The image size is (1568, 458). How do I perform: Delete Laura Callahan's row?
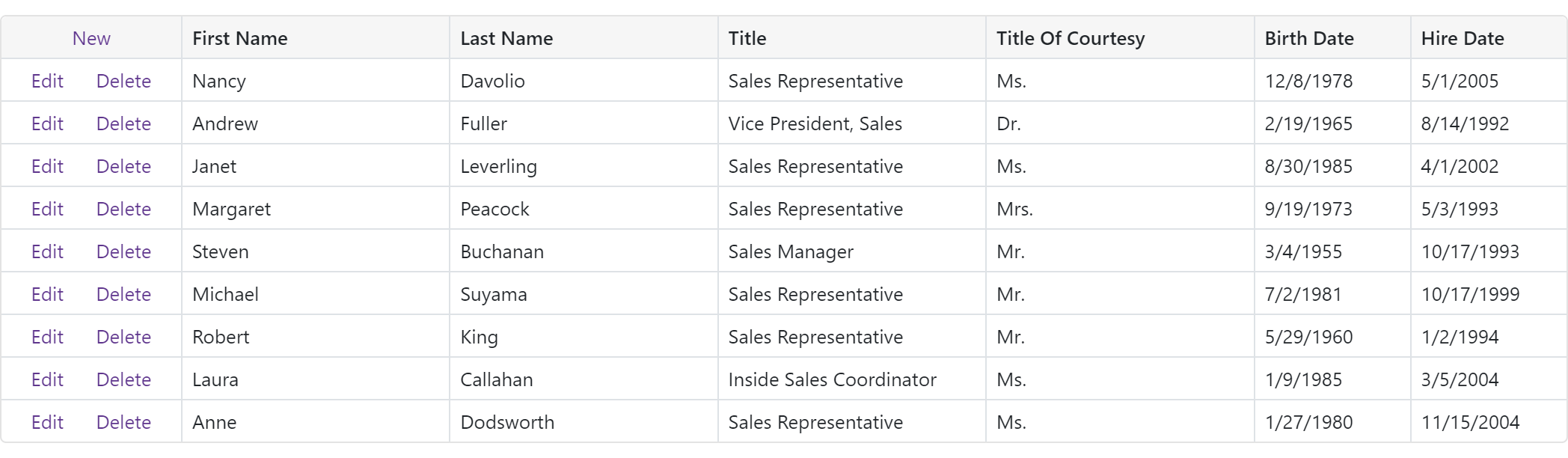(x=123, y=379)
